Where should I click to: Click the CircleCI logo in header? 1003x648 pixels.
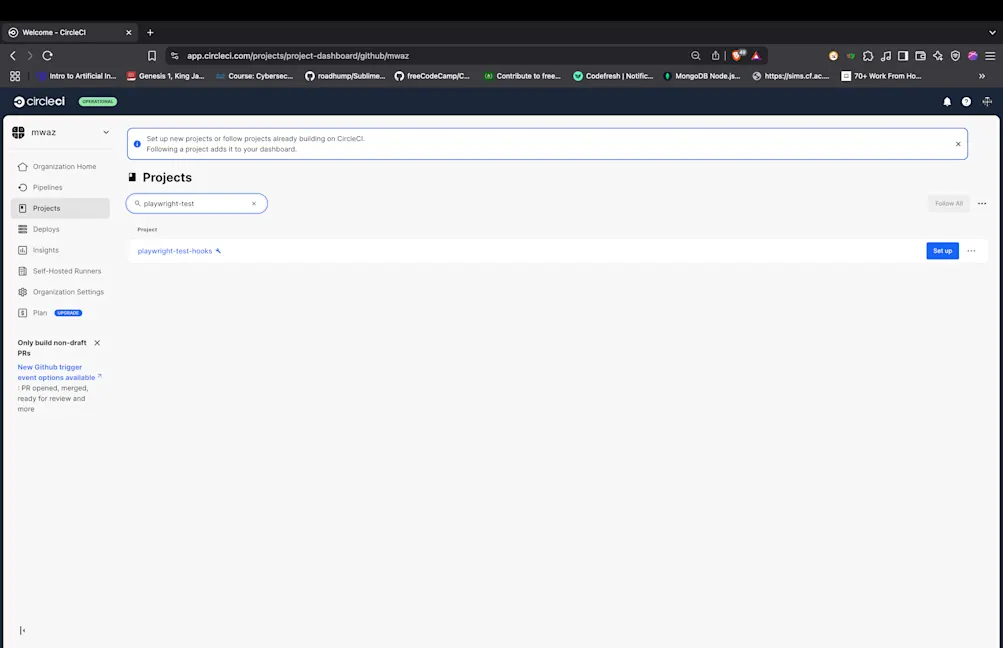[39, 102]
